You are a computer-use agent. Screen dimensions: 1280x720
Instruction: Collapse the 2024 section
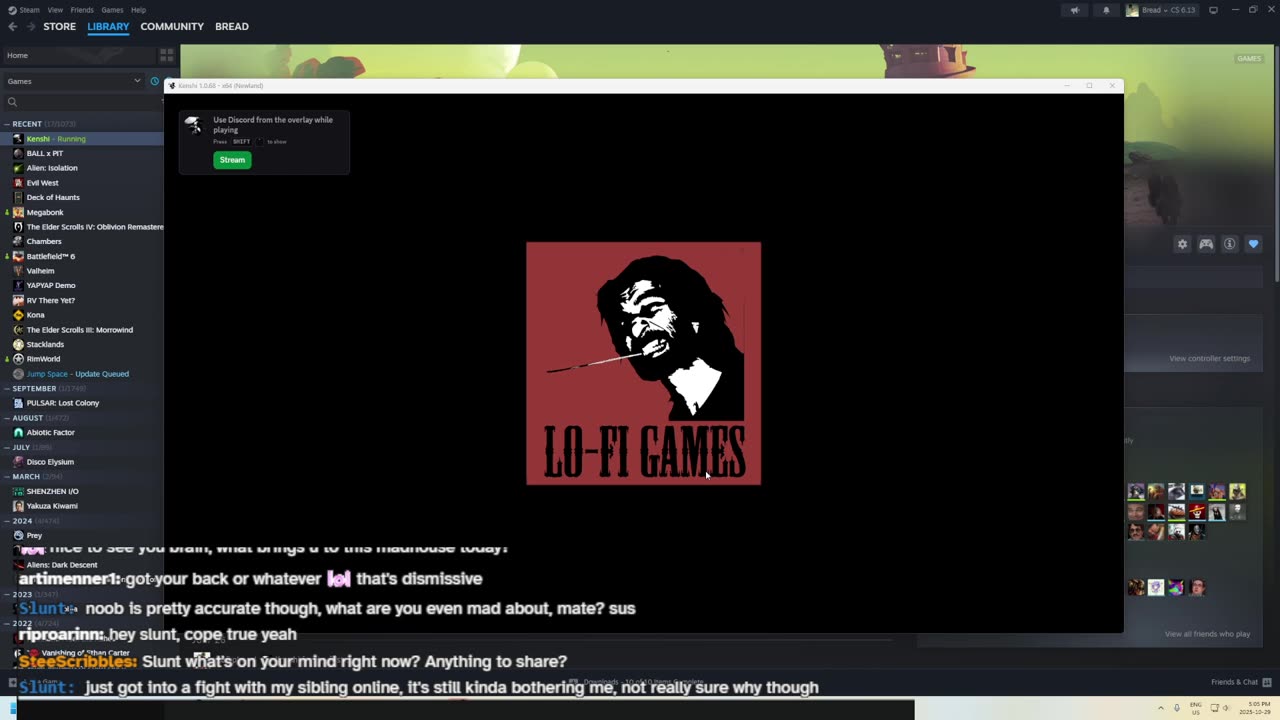tap(7, 521)
